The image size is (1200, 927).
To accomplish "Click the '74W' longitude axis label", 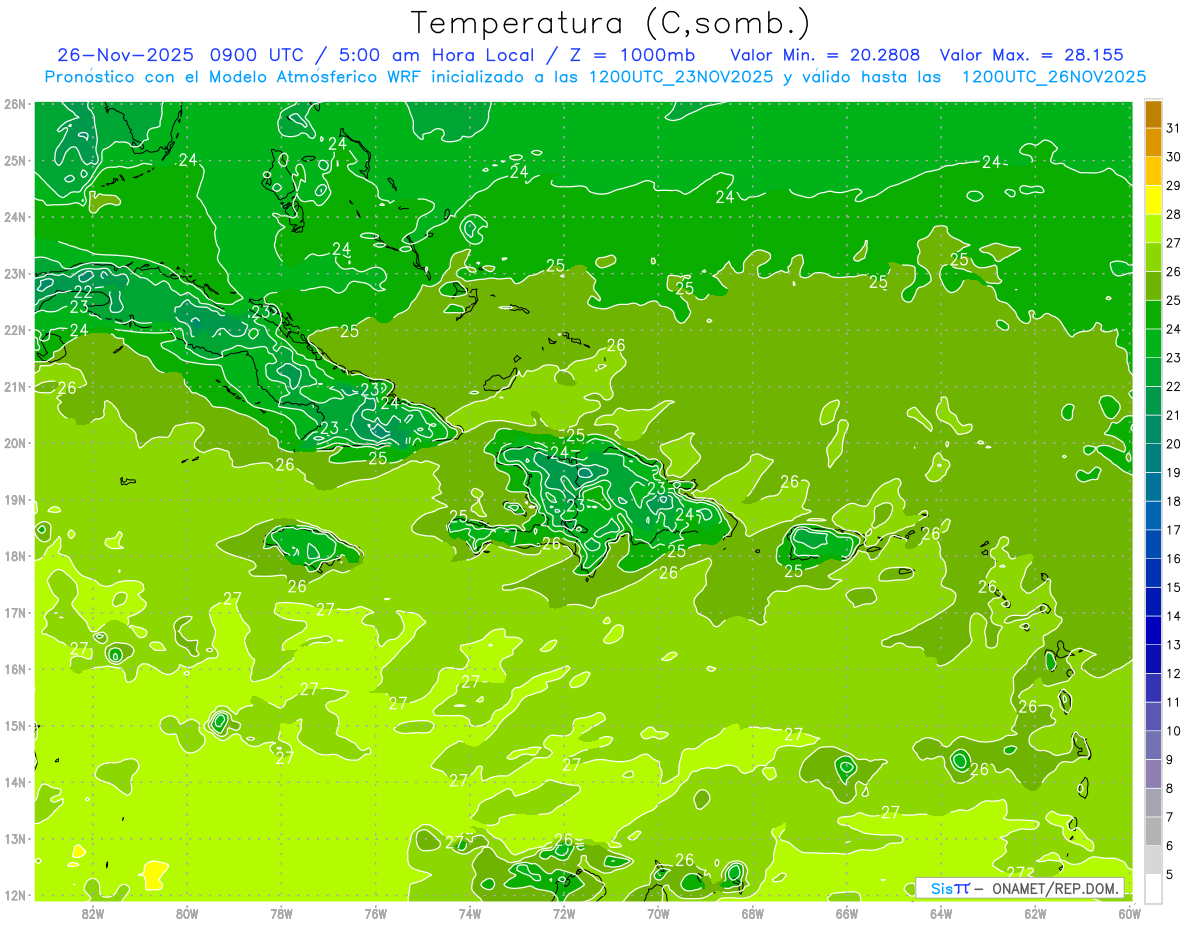I will (x=470, y=912).
